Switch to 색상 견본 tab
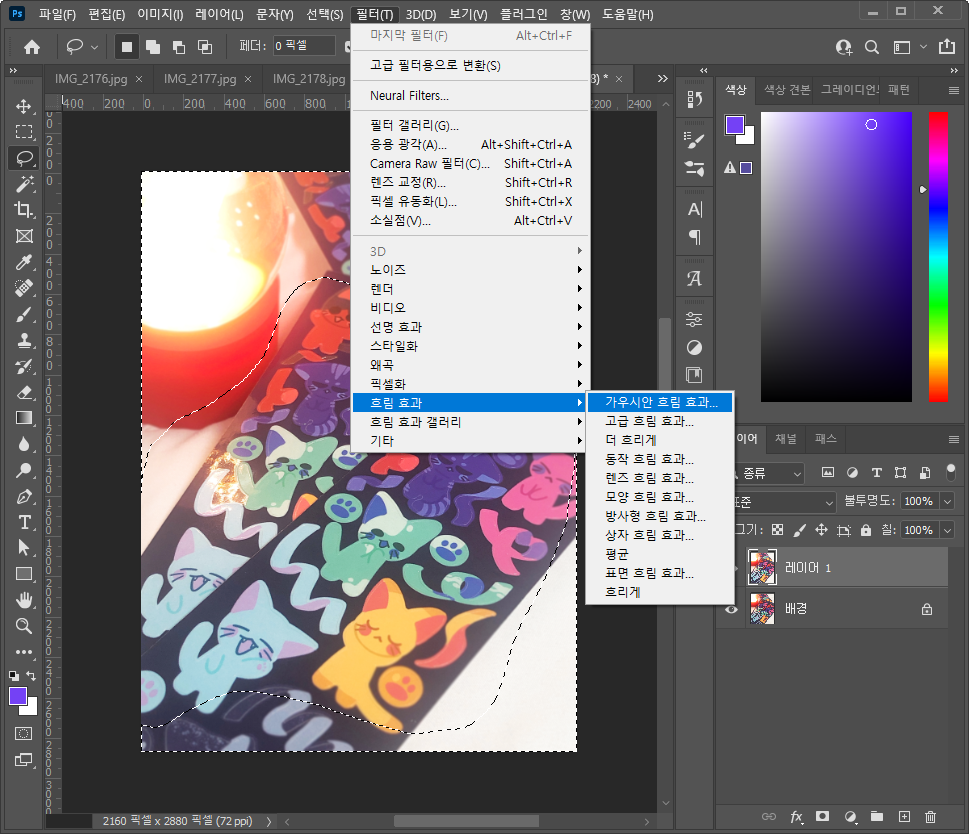The height and width of the screenshot is (834, 969). pos(786,90)
